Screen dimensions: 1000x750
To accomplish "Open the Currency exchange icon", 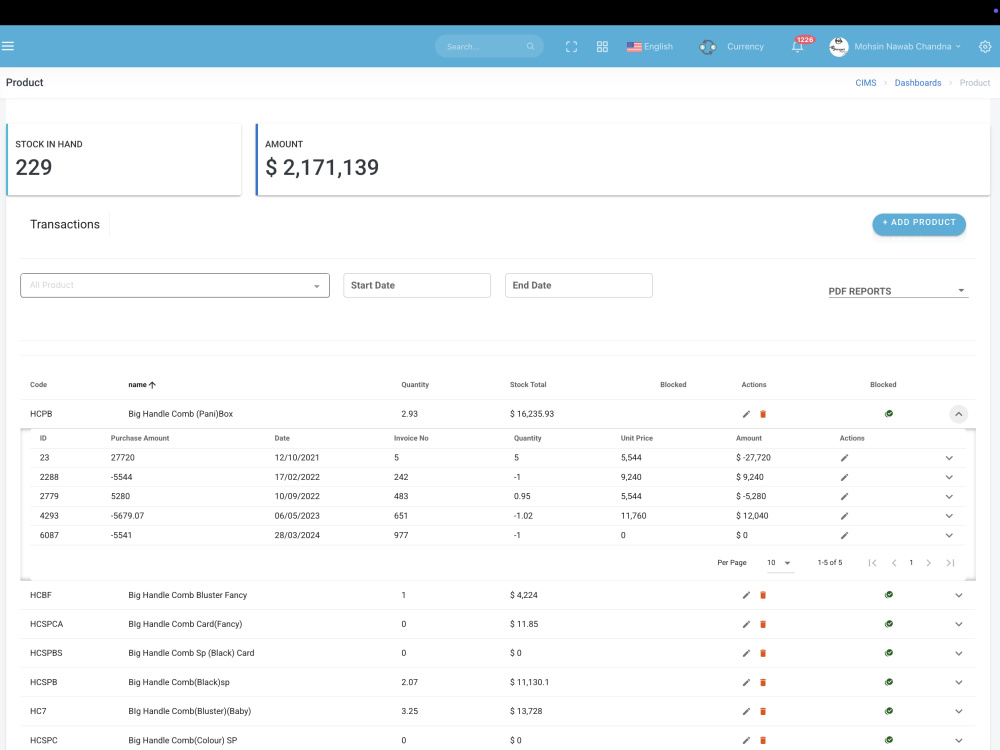I will click(x=707, y=47).
